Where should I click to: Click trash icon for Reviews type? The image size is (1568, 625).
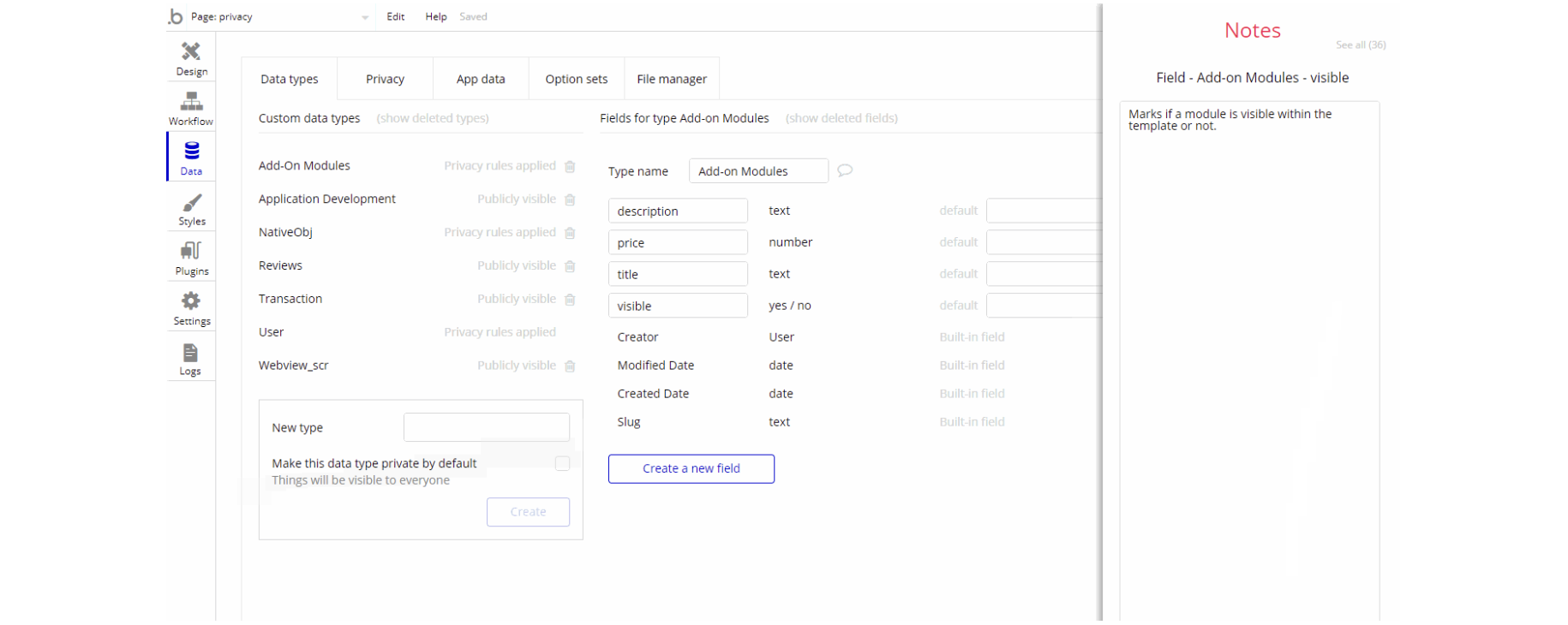pos(570,266)
